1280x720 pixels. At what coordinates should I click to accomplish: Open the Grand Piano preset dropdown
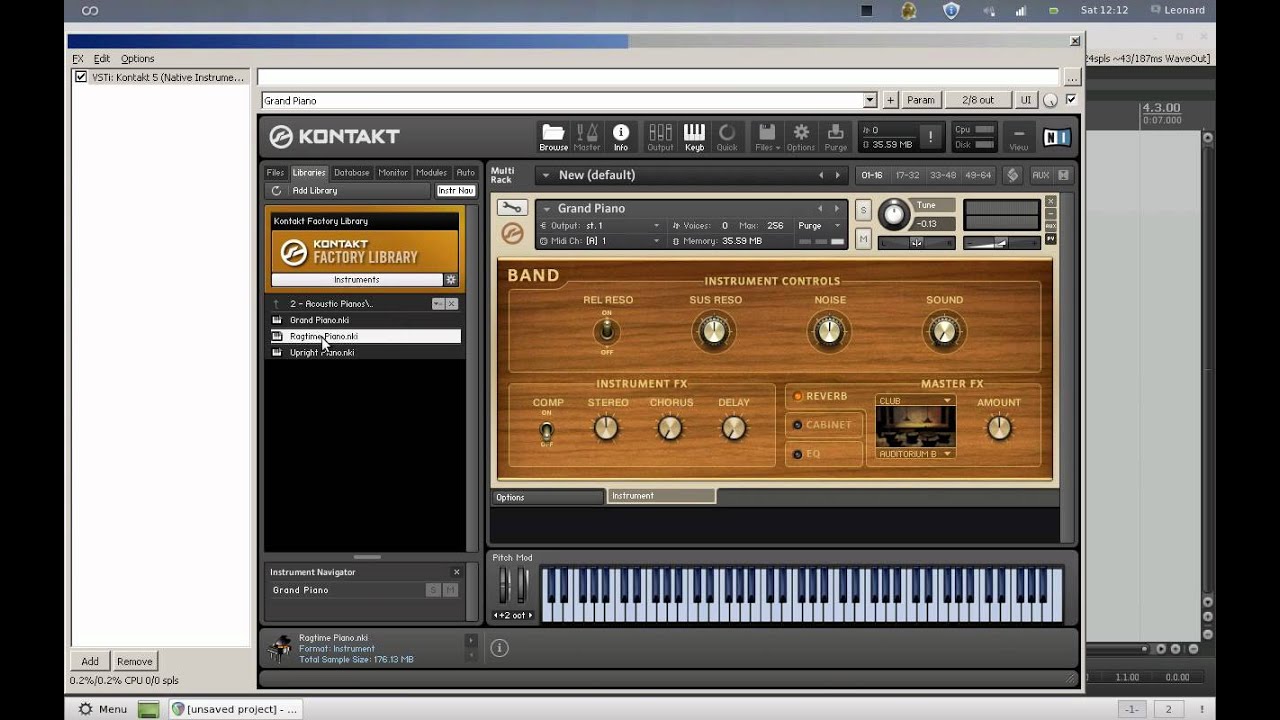point(869,100)
